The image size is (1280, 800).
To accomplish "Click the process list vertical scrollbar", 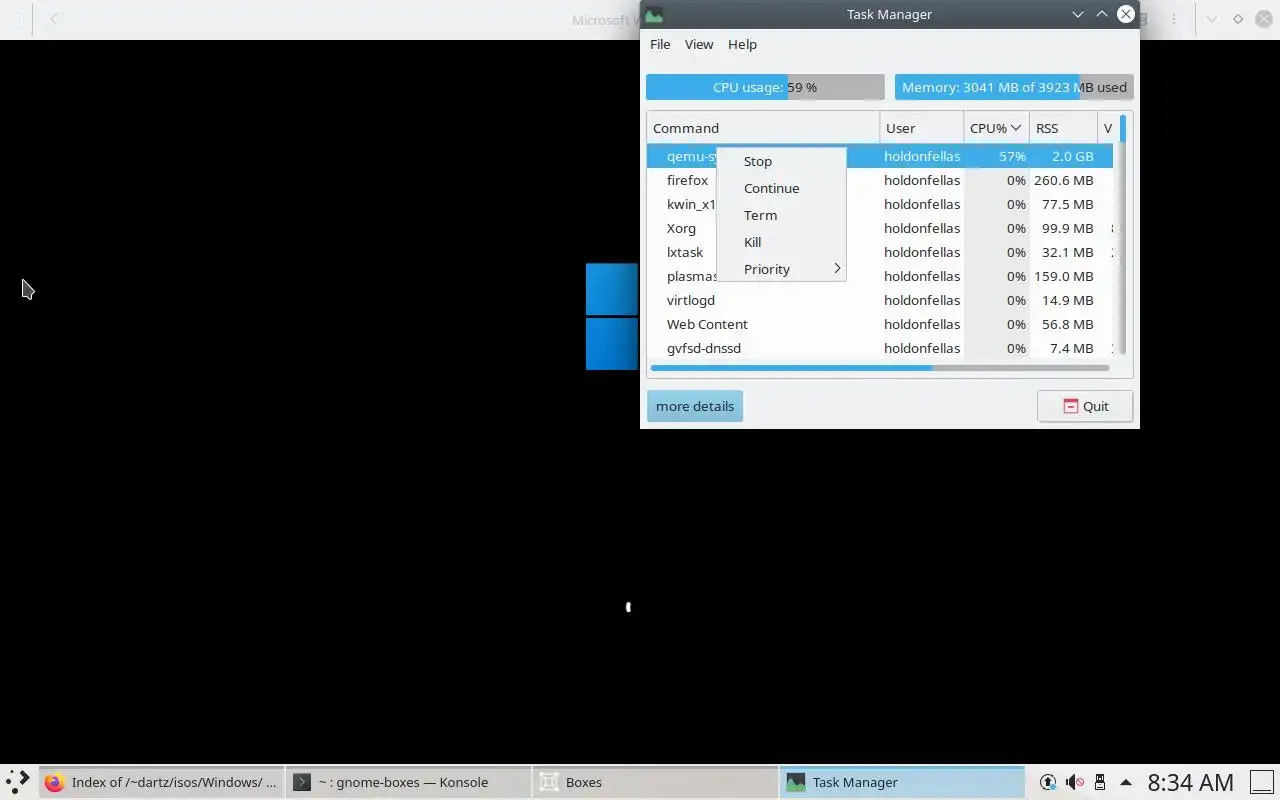I will [x=1123, y=235].
